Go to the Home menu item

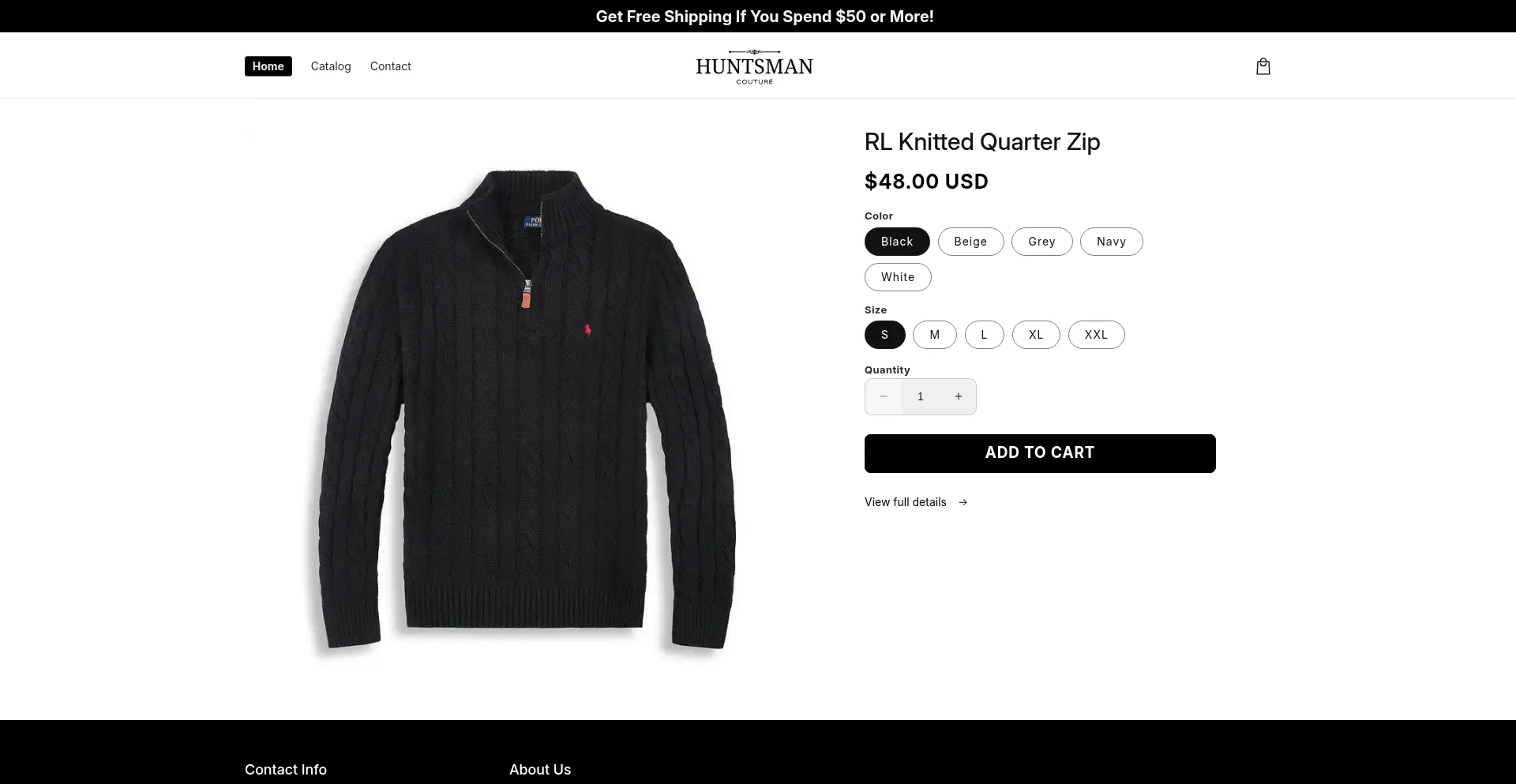[268, 66]
